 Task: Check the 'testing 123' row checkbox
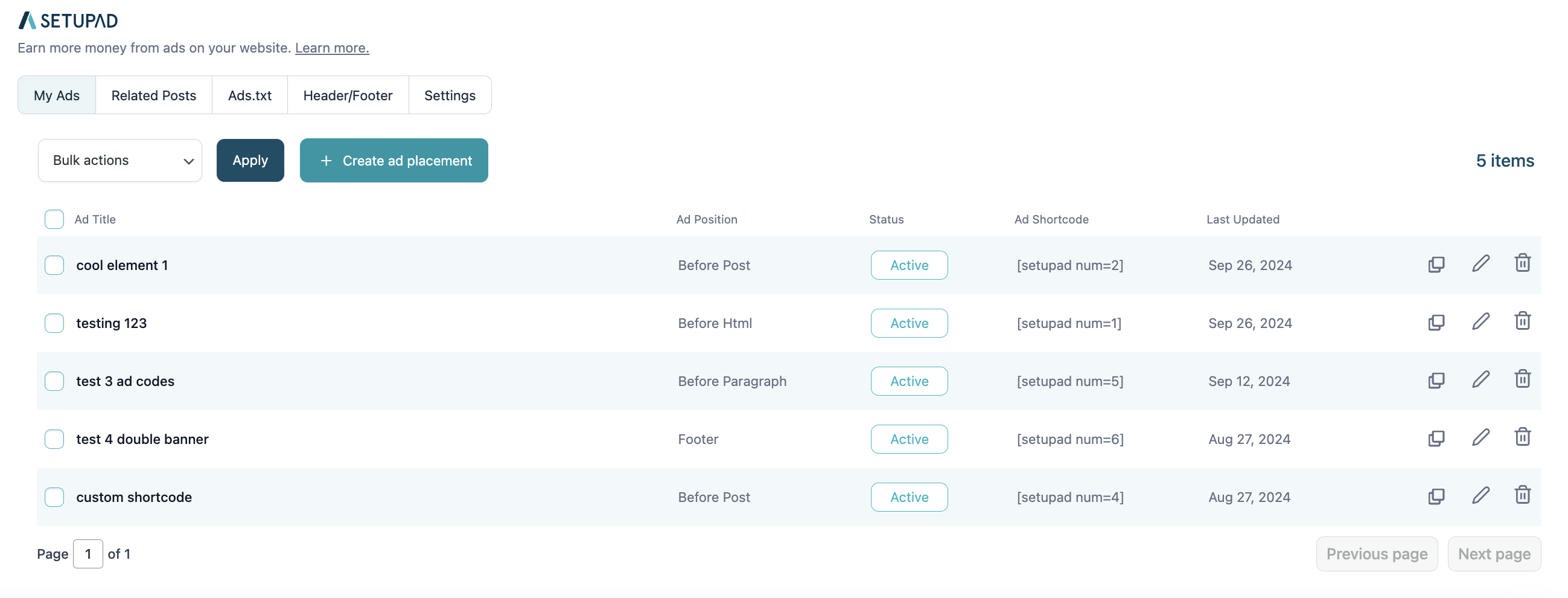click(54, 323)
